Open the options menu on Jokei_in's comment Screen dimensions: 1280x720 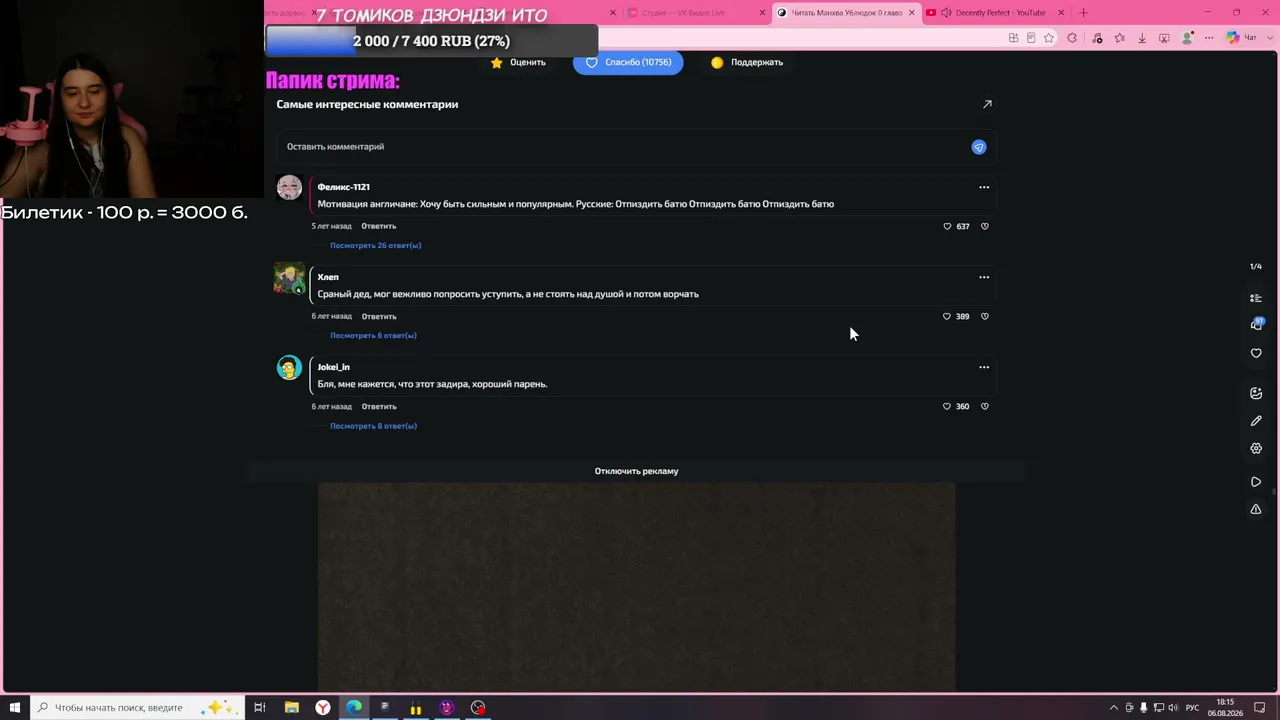(x=984, y=367)
